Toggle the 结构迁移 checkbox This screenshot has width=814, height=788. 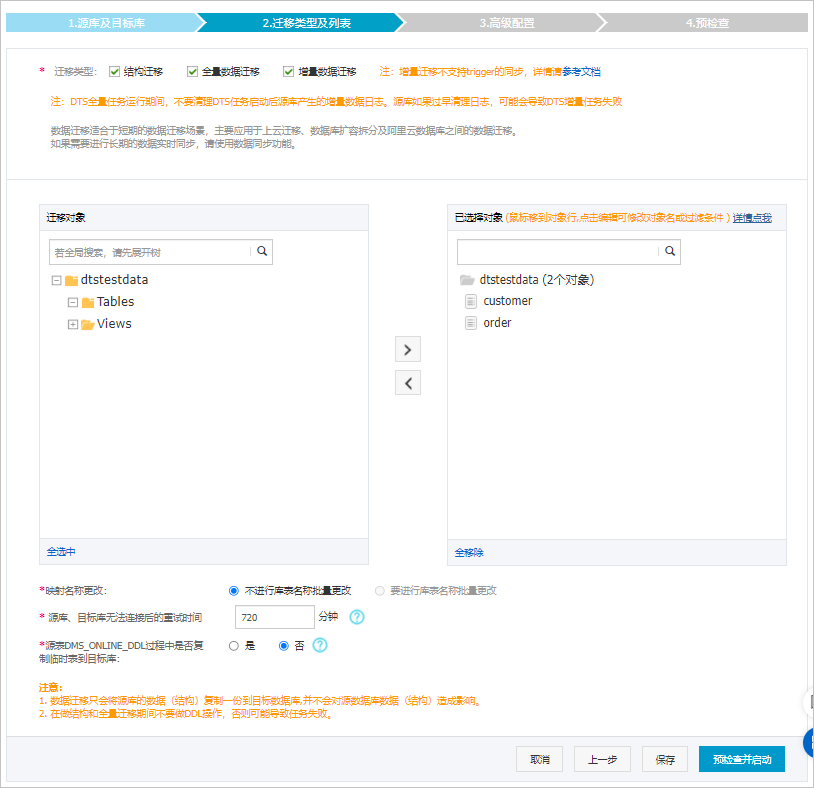[x=114, y=72]
